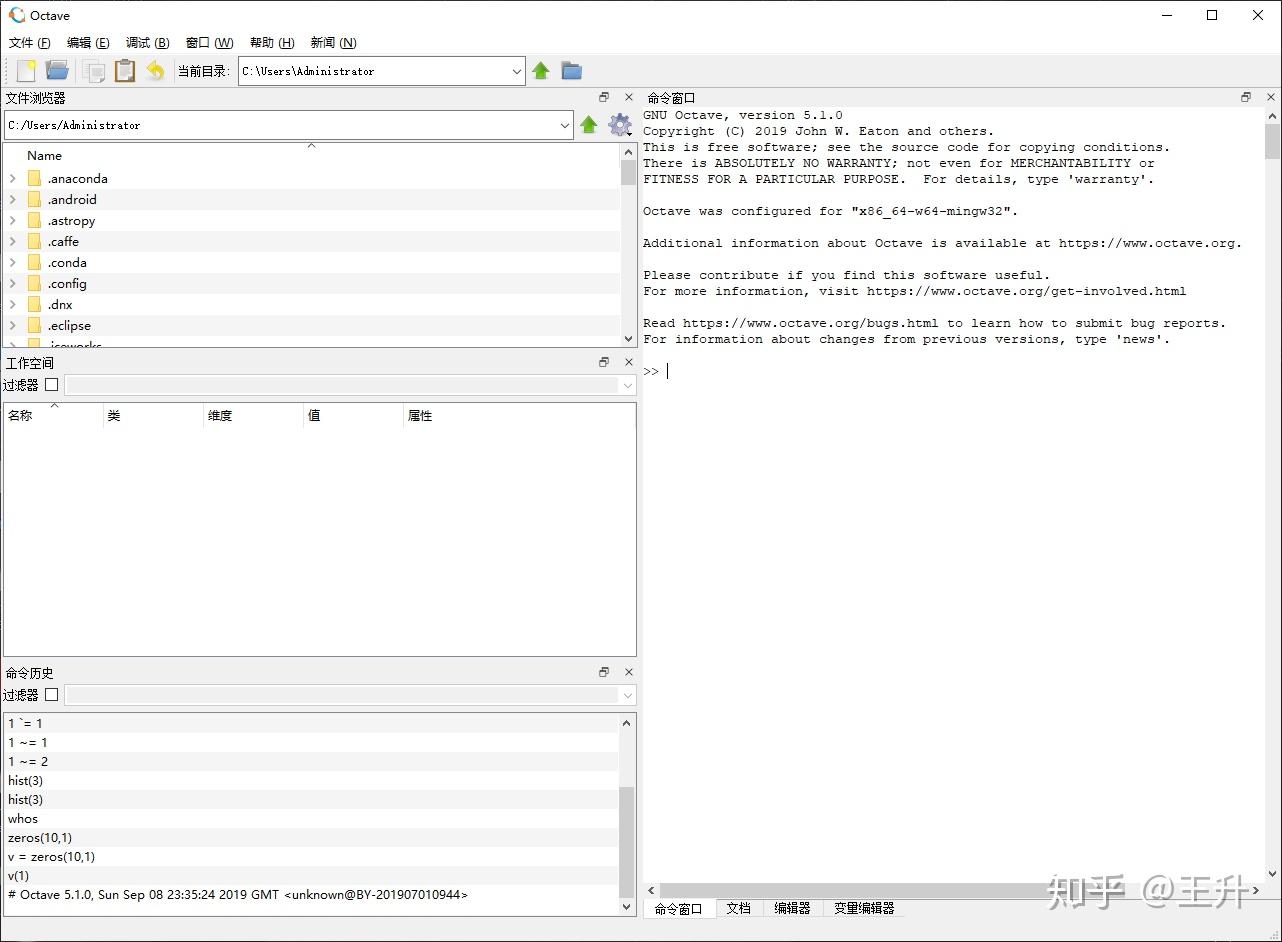Expand the .anaconda folder
Screen dimensions: 1282x942
(12, 178)
